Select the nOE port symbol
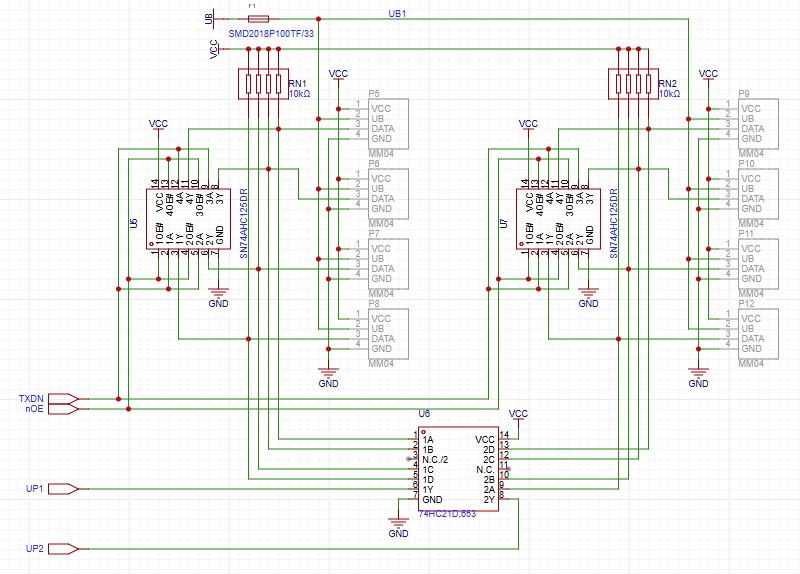 point(64,409)
